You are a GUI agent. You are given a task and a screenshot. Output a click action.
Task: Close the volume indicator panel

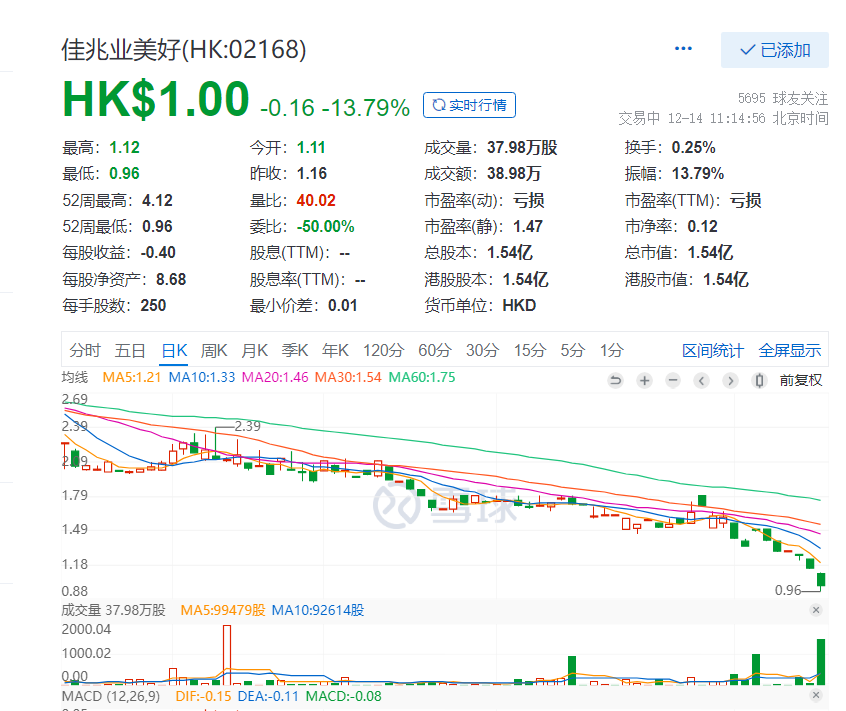[816, 610]
